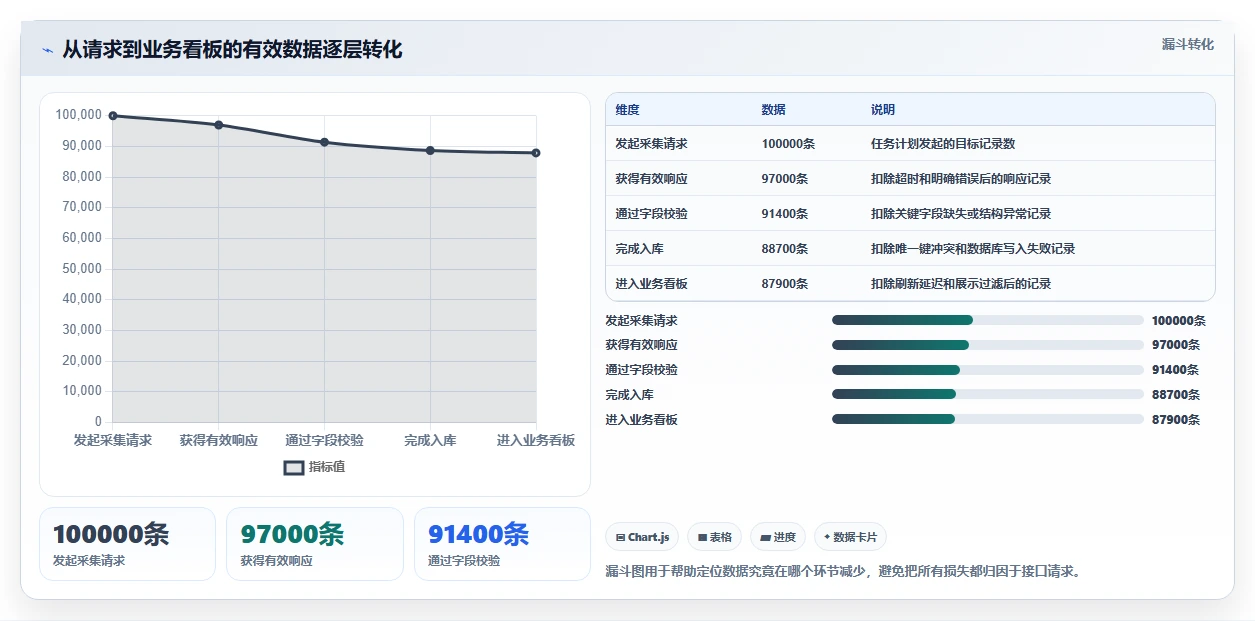The height and width of the screenshot is (621, 1255).
Task: Select table cell 获得有效响应
Action: coord(651,179)
